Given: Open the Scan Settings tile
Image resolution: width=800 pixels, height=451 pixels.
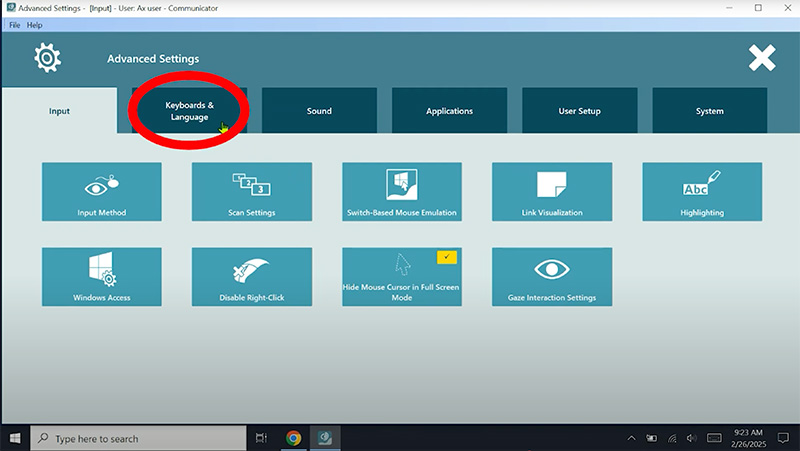Looking at the screenshot, I should click(x=251, y=191).
